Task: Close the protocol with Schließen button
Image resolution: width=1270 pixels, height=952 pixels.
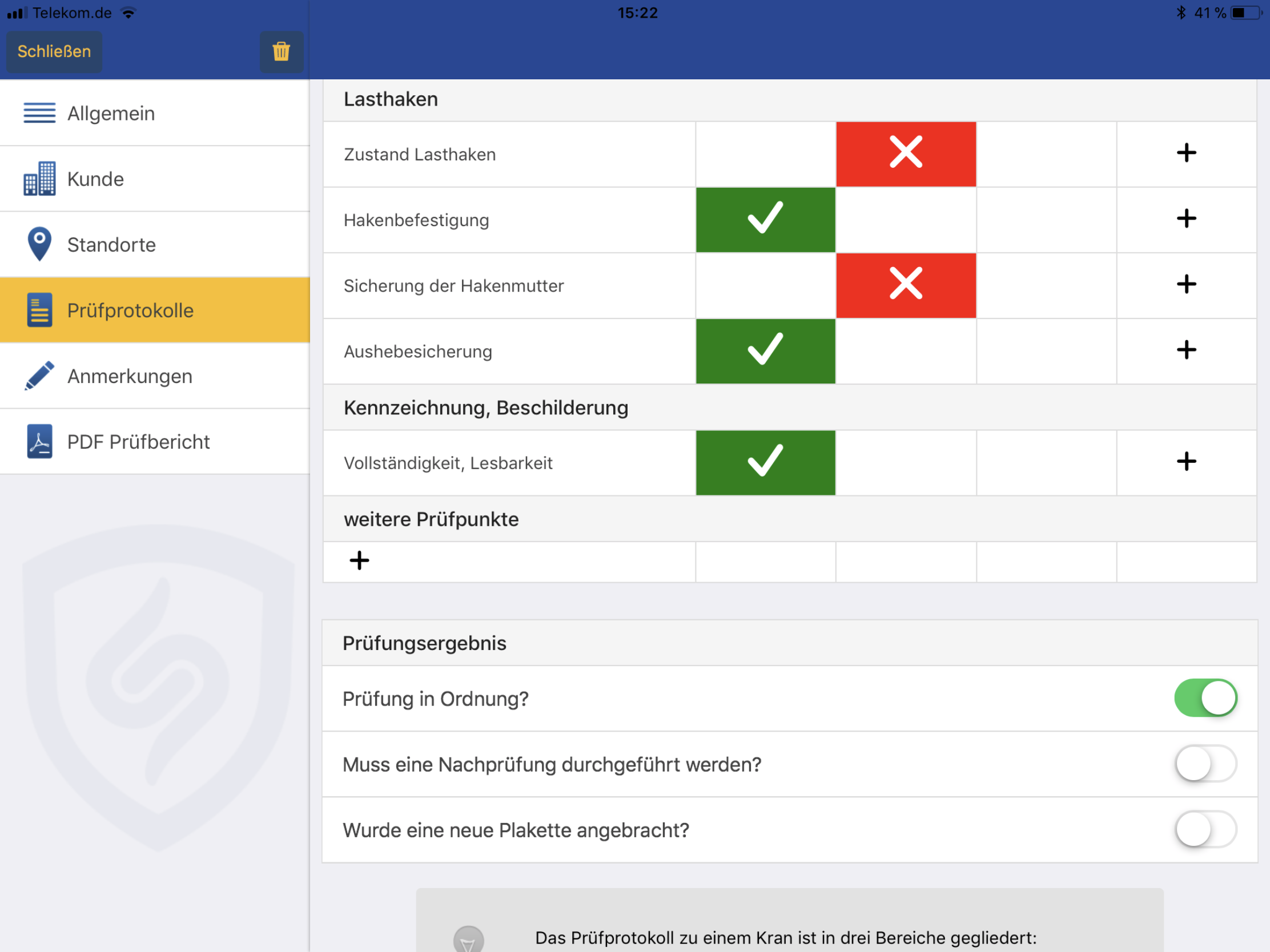Action: tap(54, 51)
